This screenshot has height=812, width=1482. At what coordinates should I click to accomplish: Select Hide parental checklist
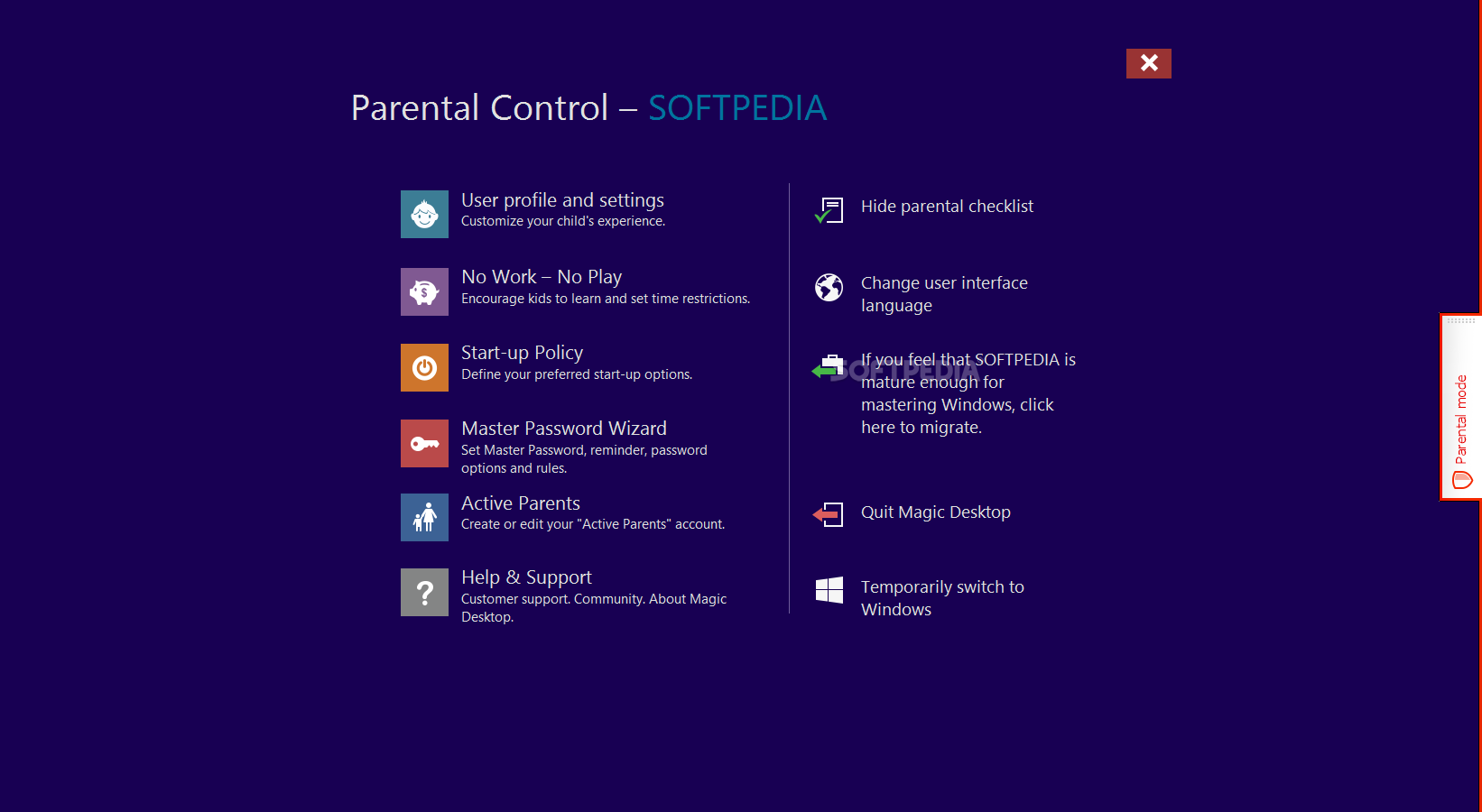point(947,207)
